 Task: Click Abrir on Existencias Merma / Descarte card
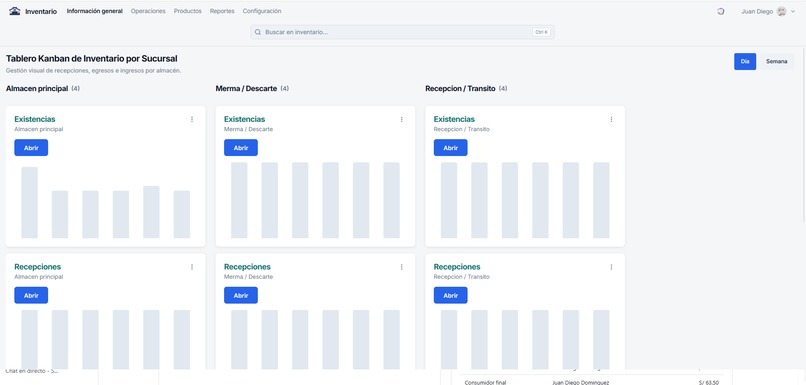(241, 148)
